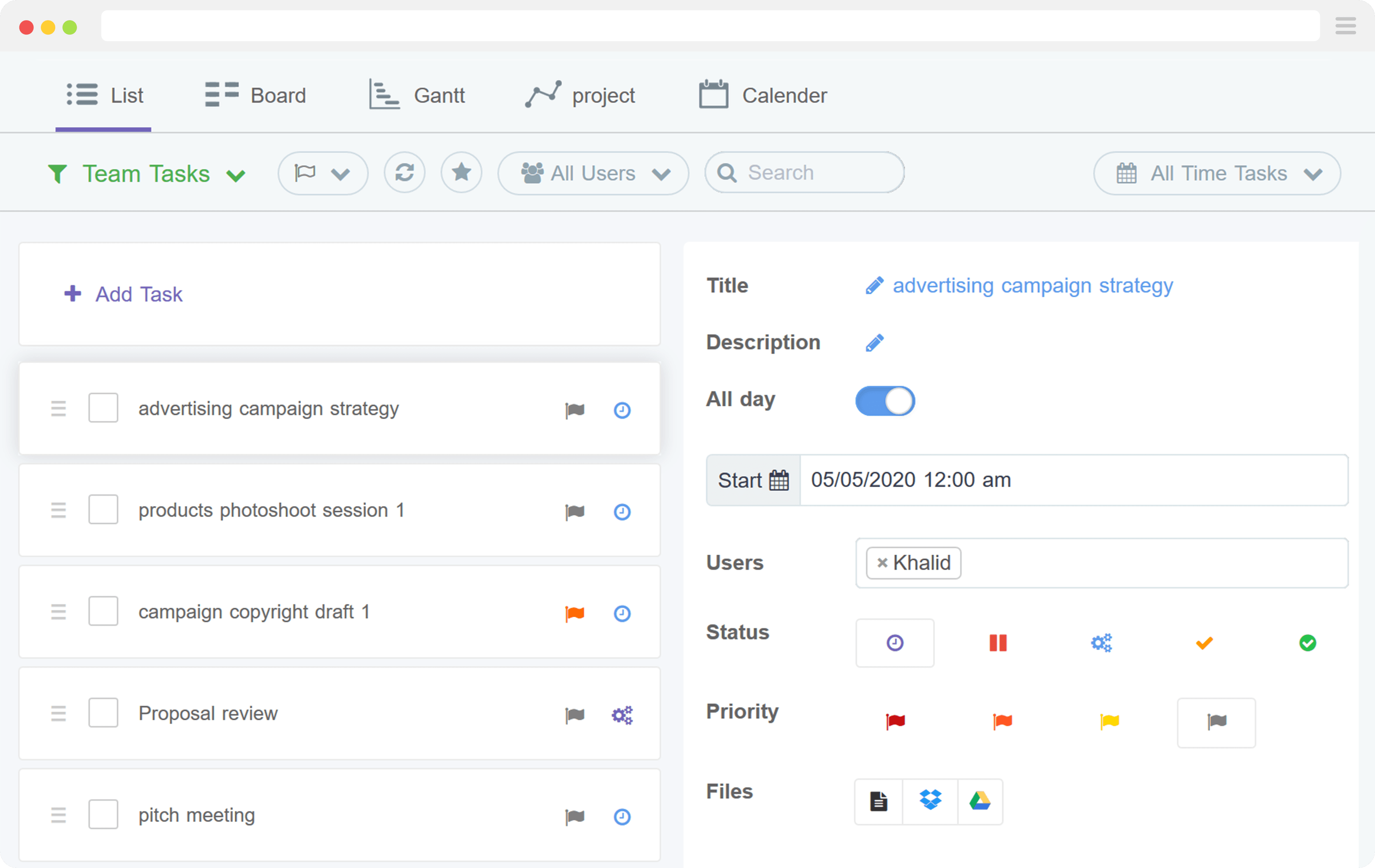Switch to the Gantt tab
The image size is (1375, 868).
point(417,95)
